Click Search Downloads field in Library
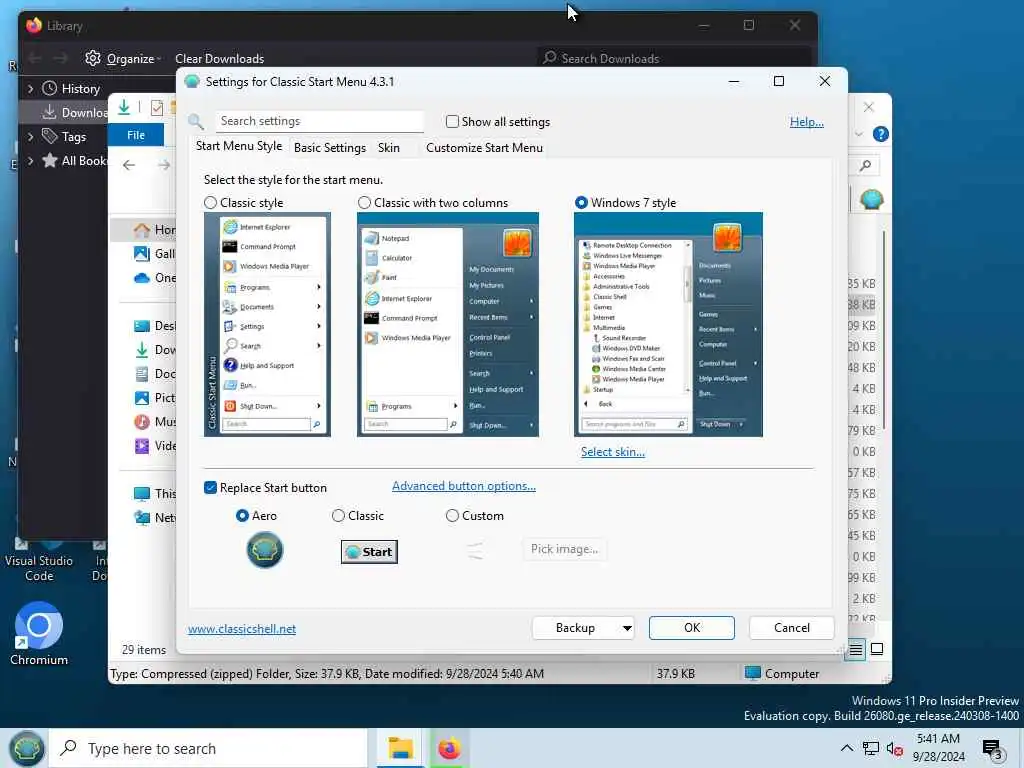Image resolution: width=1024 pixels, height=768 pixels. 674,59
